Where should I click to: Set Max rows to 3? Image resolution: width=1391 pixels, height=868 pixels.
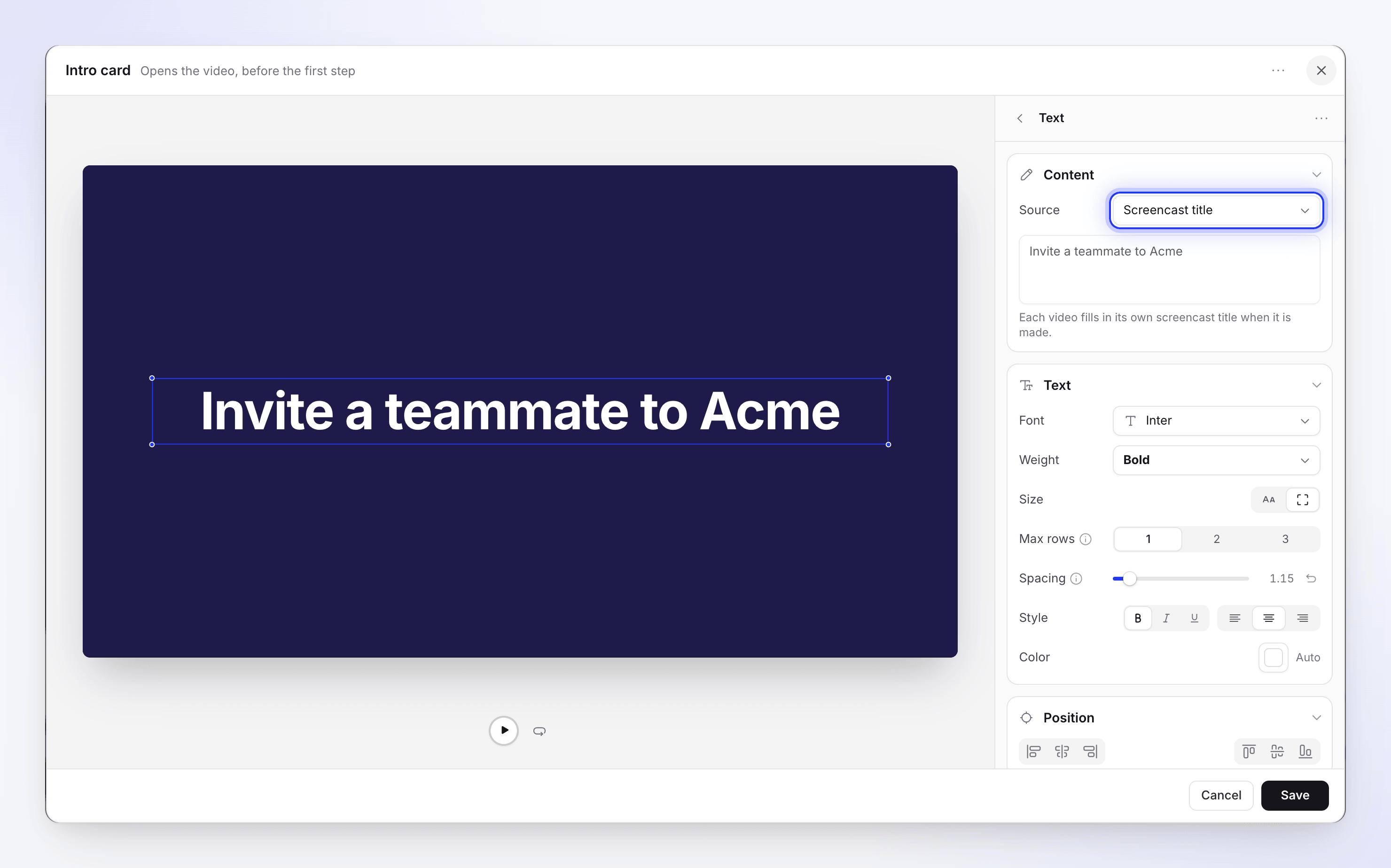tap(1285, 539)
